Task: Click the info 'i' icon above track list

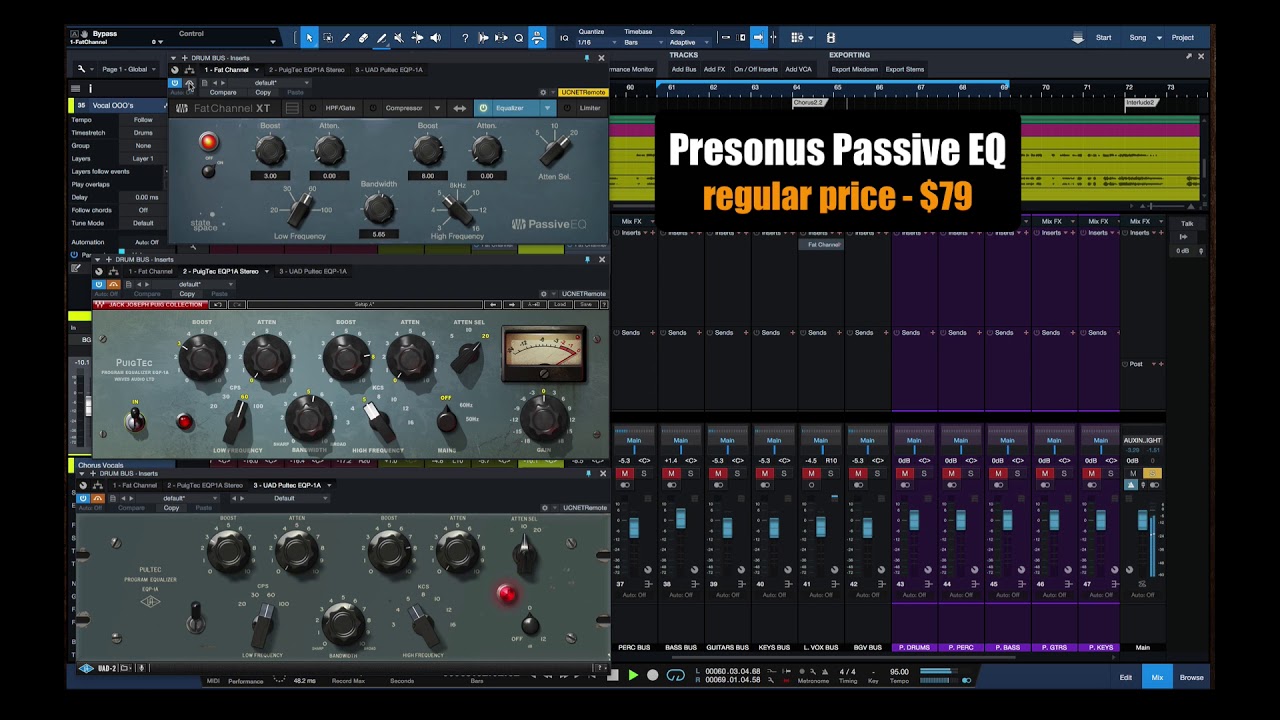Action: 90,88
